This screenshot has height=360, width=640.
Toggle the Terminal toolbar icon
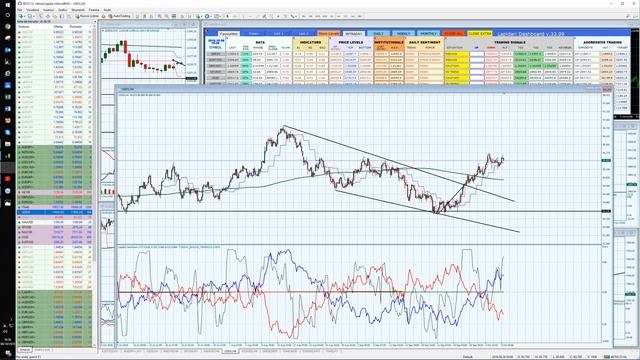[61, 16]
